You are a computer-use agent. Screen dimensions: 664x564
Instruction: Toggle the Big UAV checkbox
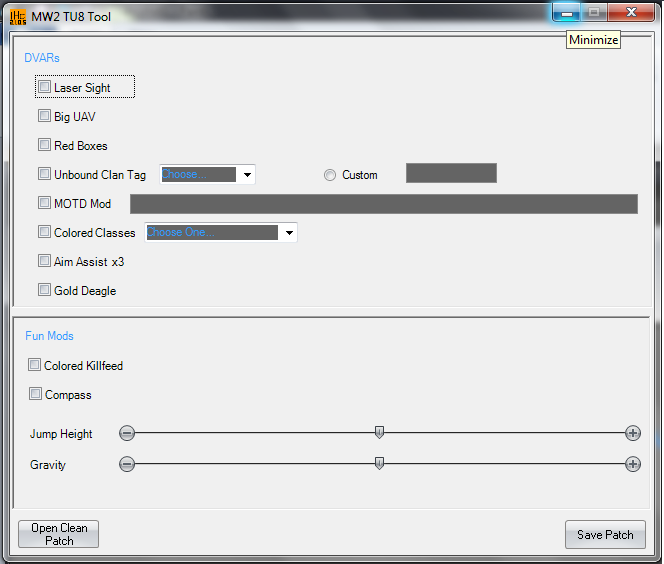coord(44,116)
